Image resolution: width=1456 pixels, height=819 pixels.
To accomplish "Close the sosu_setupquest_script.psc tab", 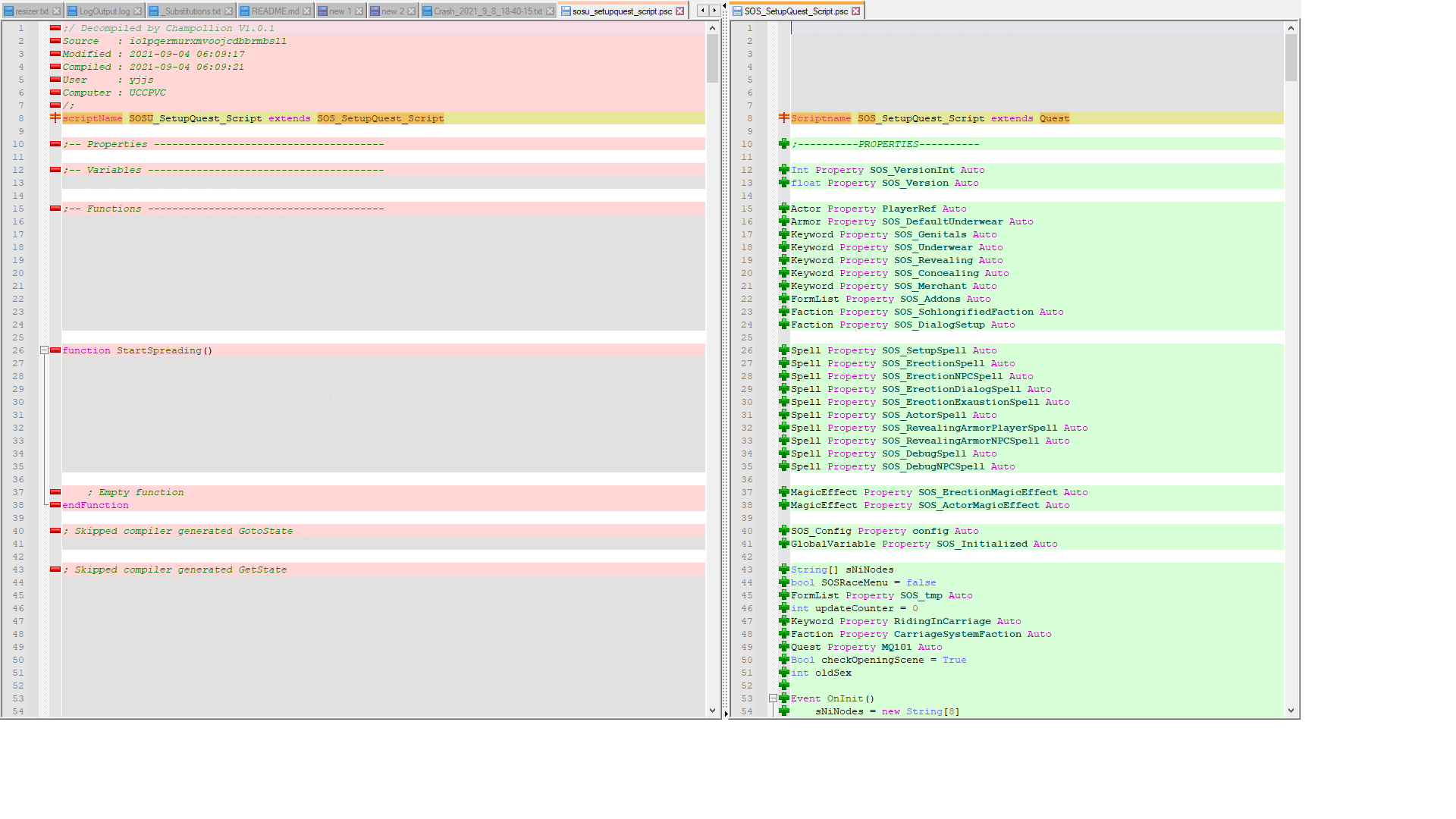I will coord(680,11).
